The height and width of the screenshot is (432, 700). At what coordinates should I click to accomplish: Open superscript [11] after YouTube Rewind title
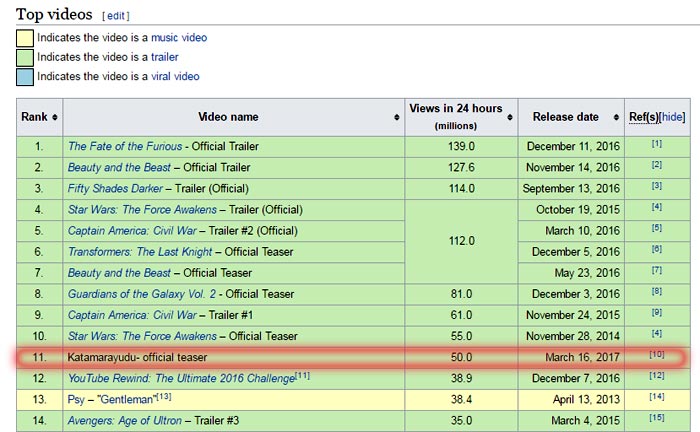(302, 375)
